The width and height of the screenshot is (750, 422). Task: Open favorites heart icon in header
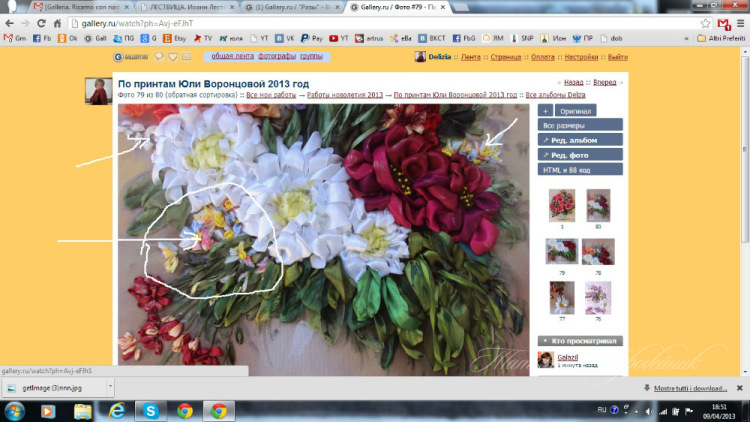pos(173,56)
